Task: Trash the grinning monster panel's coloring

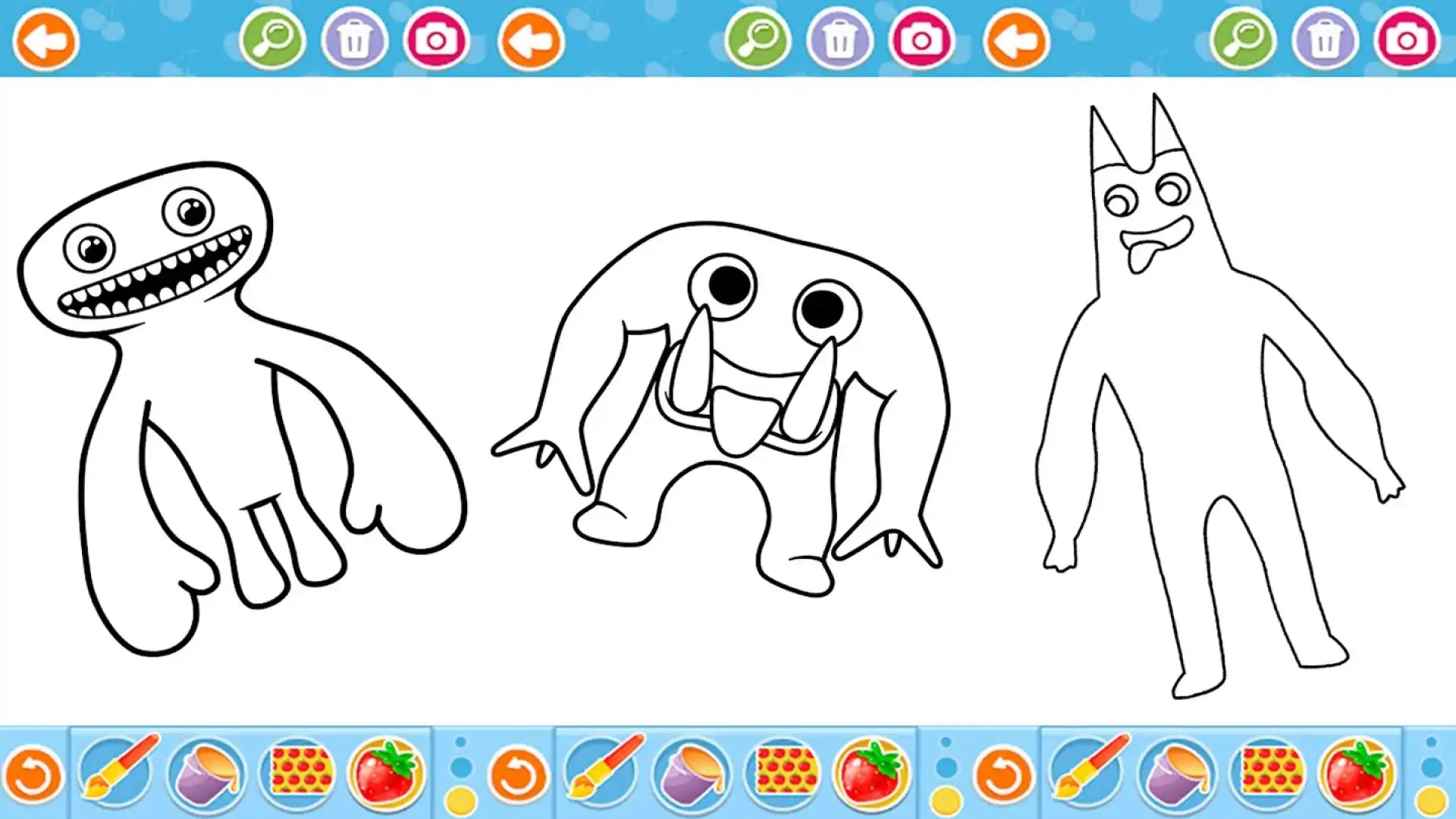Action: pos(354,40)
